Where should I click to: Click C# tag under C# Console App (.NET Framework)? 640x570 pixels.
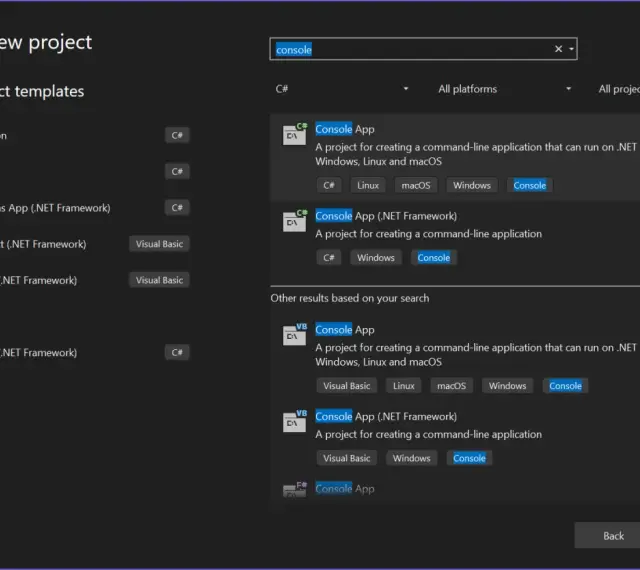[329, 257]
